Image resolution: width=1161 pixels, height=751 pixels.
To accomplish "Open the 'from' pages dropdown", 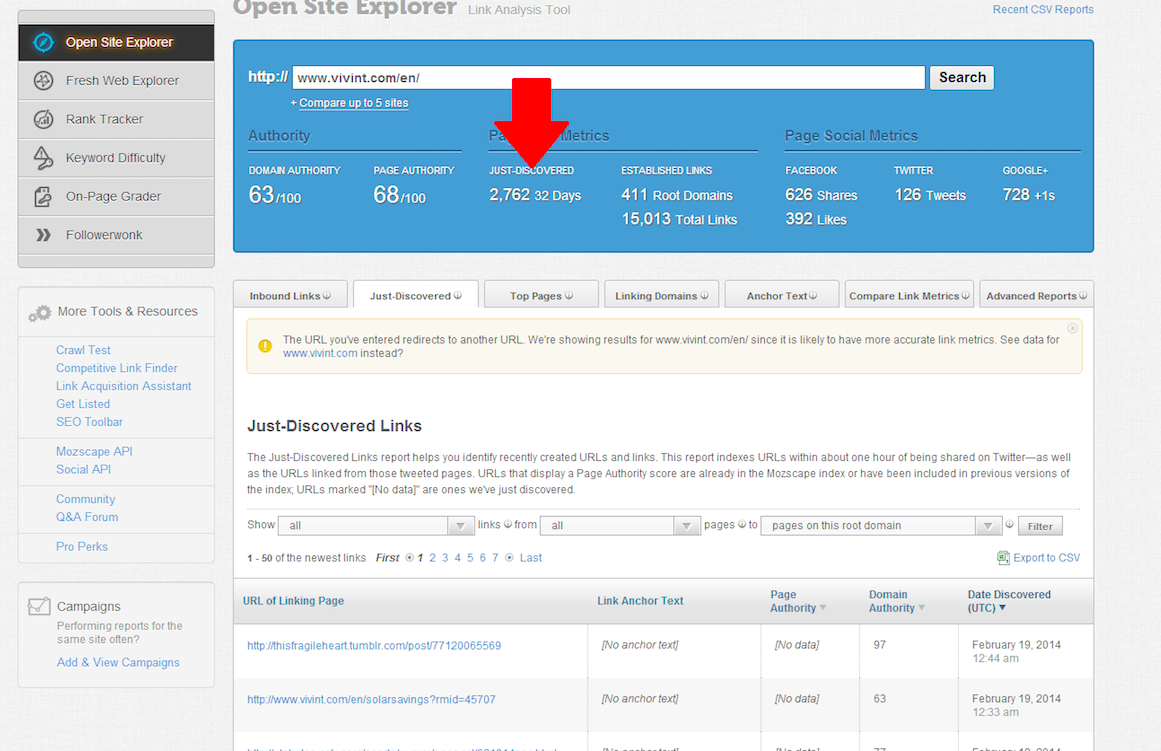I will click(620, 526).
